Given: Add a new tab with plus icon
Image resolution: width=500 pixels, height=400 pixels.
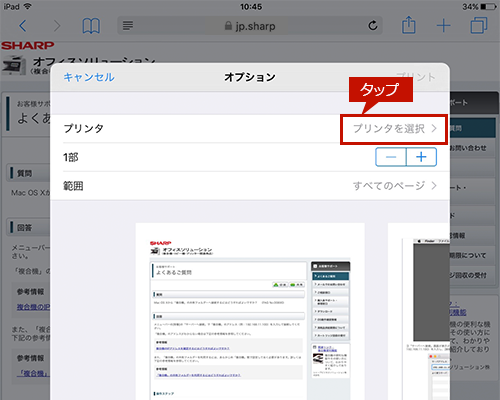Looking at the screenshot, I should (443, 26).
